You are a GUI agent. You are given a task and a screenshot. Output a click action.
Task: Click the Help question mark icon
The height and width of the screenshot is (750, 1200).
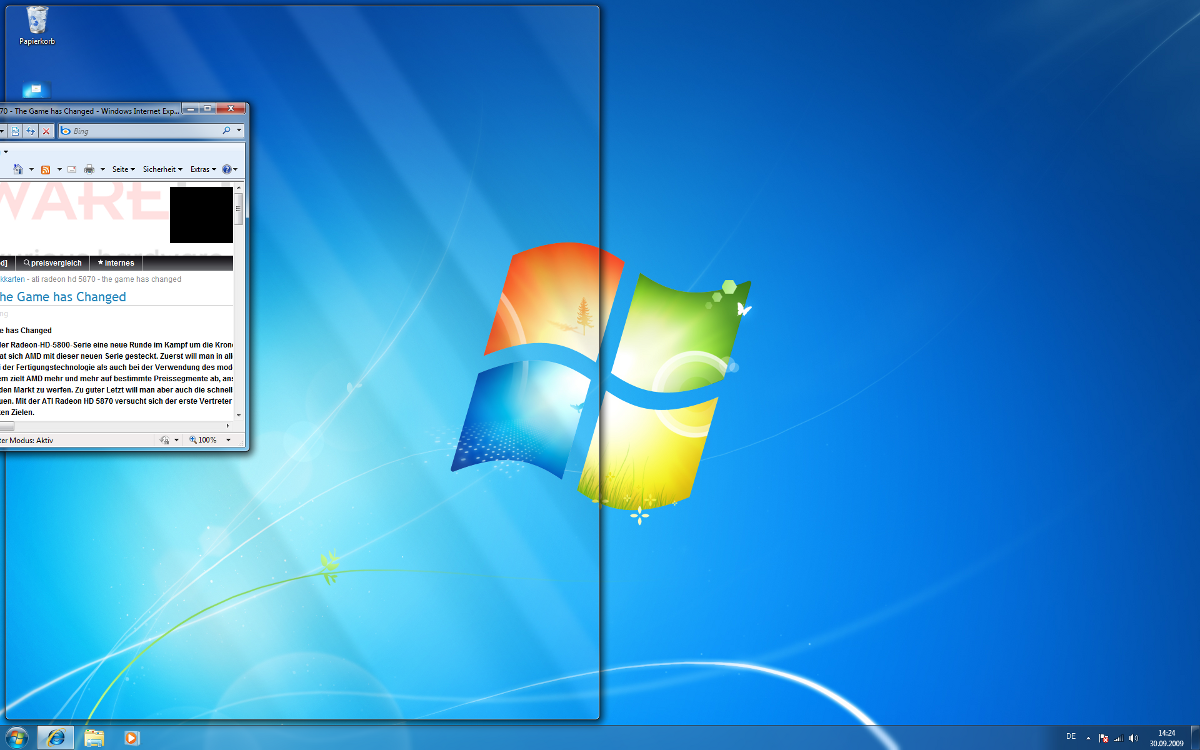tap(227, 169)
